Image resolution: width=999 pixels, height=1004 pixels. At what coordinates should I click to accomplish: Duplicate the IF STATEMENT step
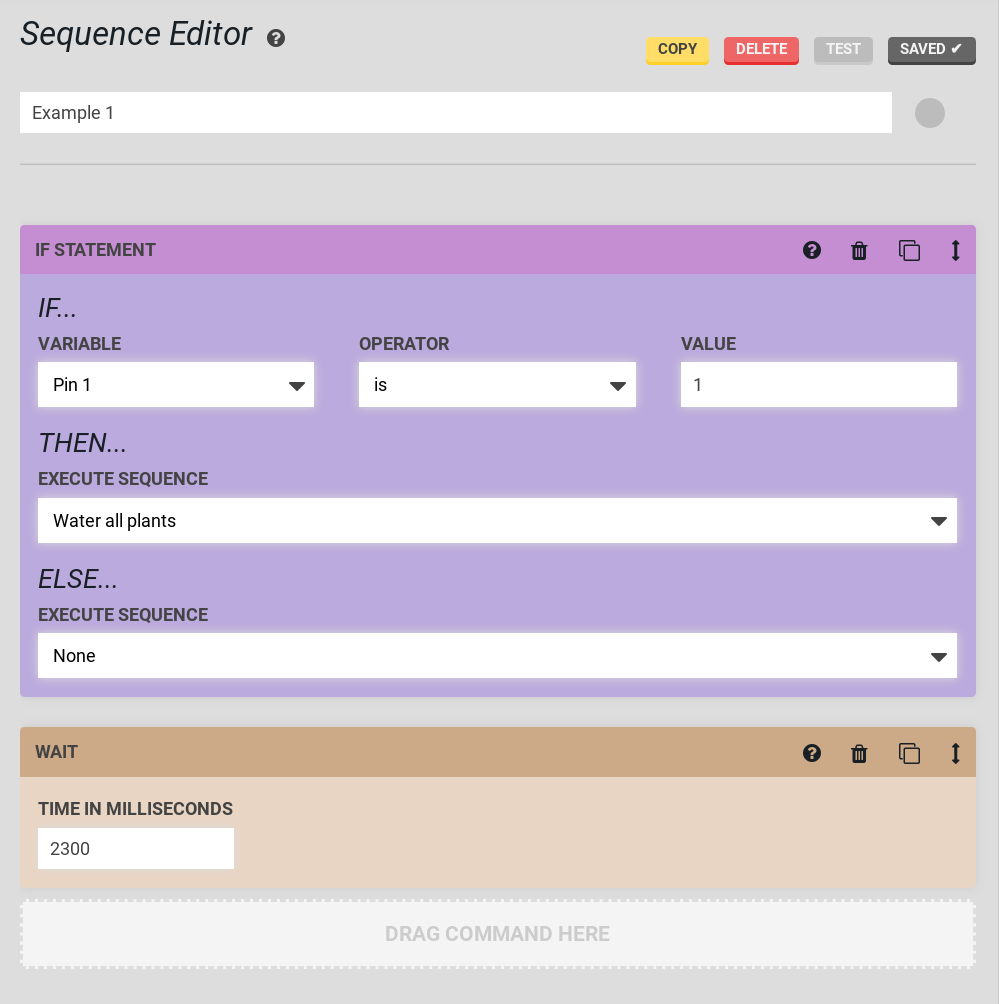click(x=909, y=250)
